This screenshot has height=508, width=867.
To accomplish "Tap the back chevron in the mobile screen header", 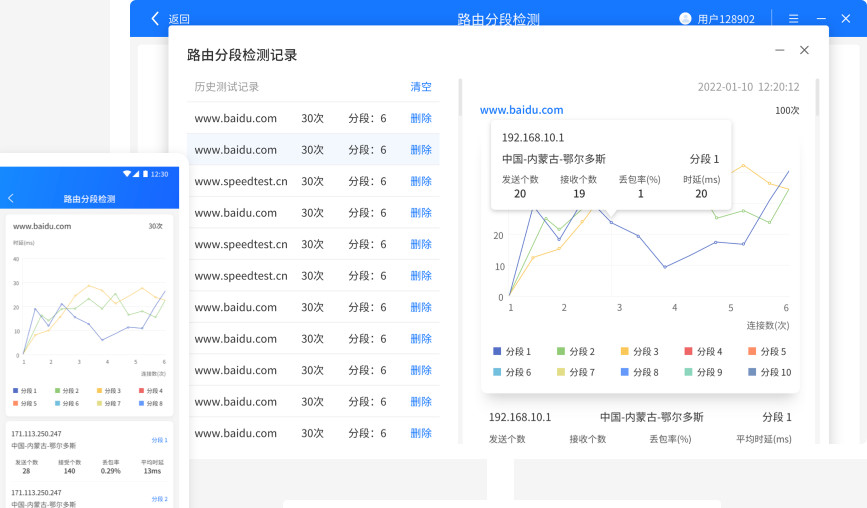I will click(x=11, y=198).
